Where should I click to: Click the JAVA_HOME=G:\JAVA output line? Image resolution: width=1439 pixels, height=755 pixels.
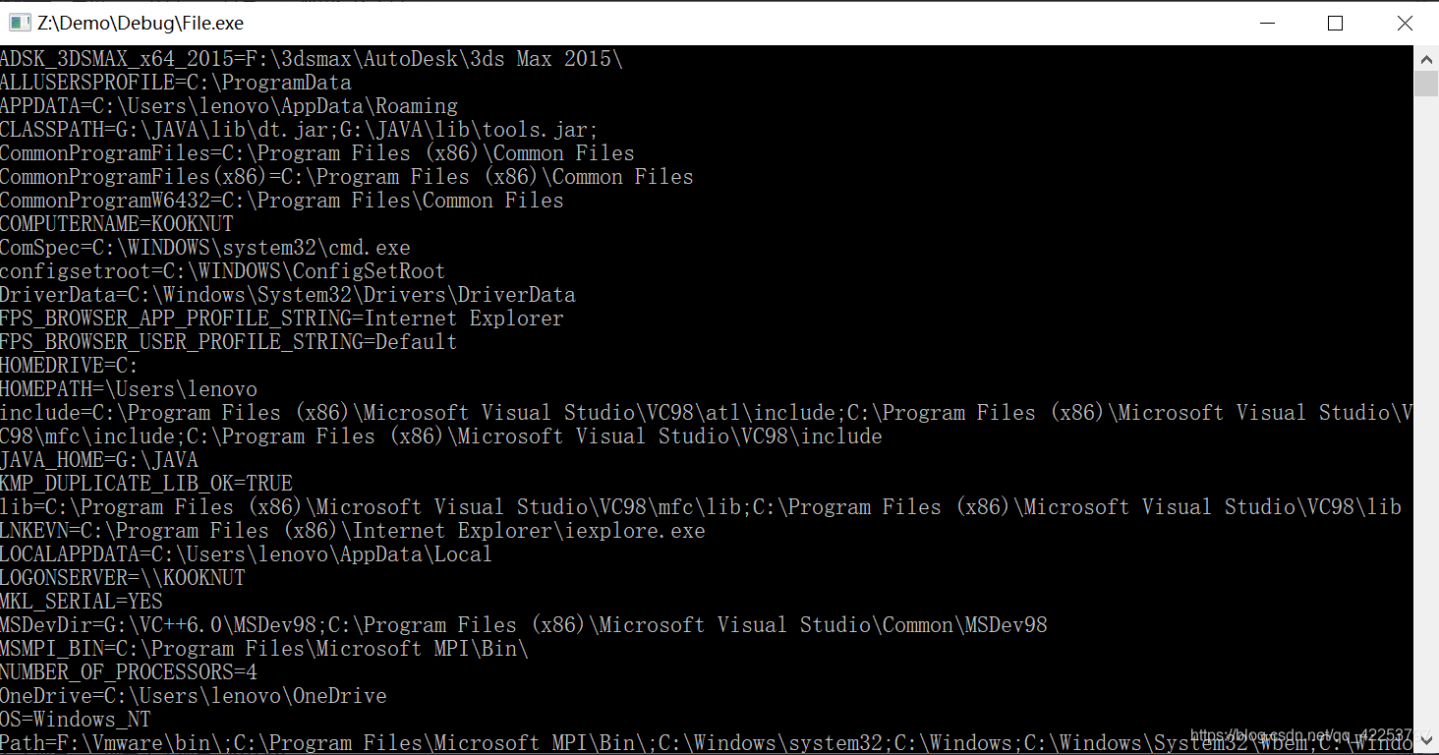(x=99, y=460)
